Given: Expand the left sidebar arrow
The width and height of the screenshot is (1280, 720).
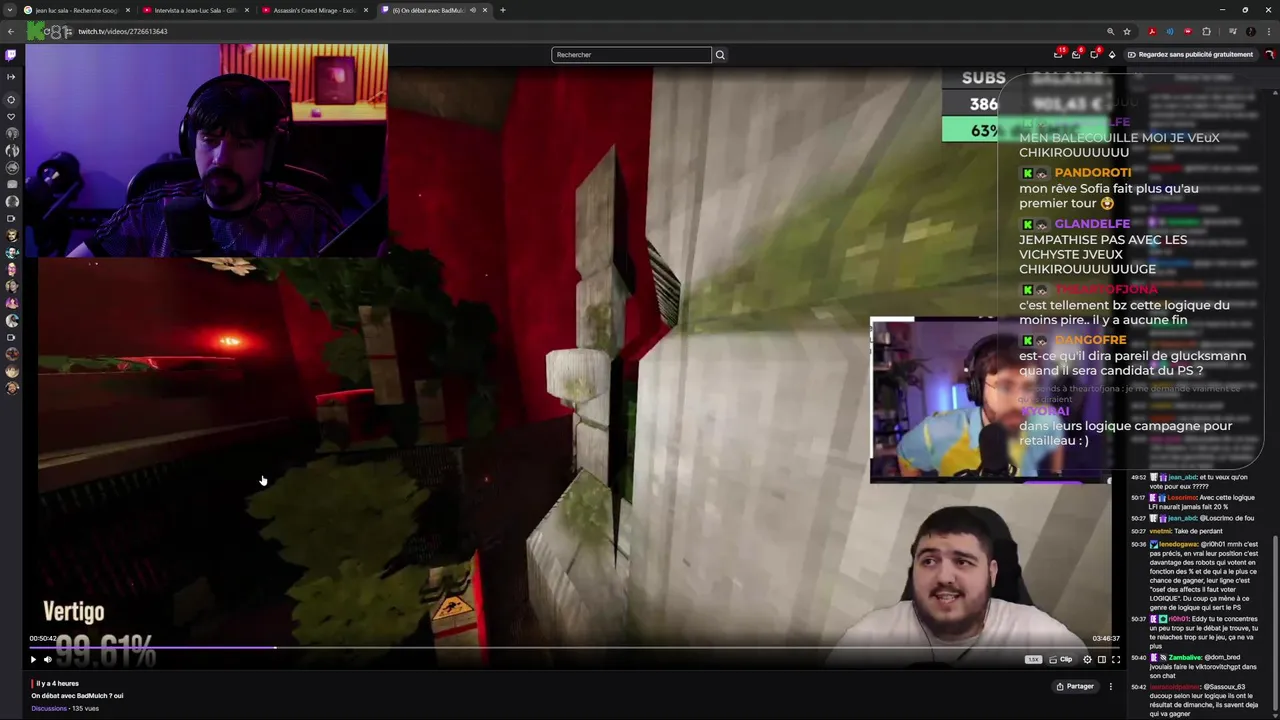Looking at the screenshot, I should point(11,77).
